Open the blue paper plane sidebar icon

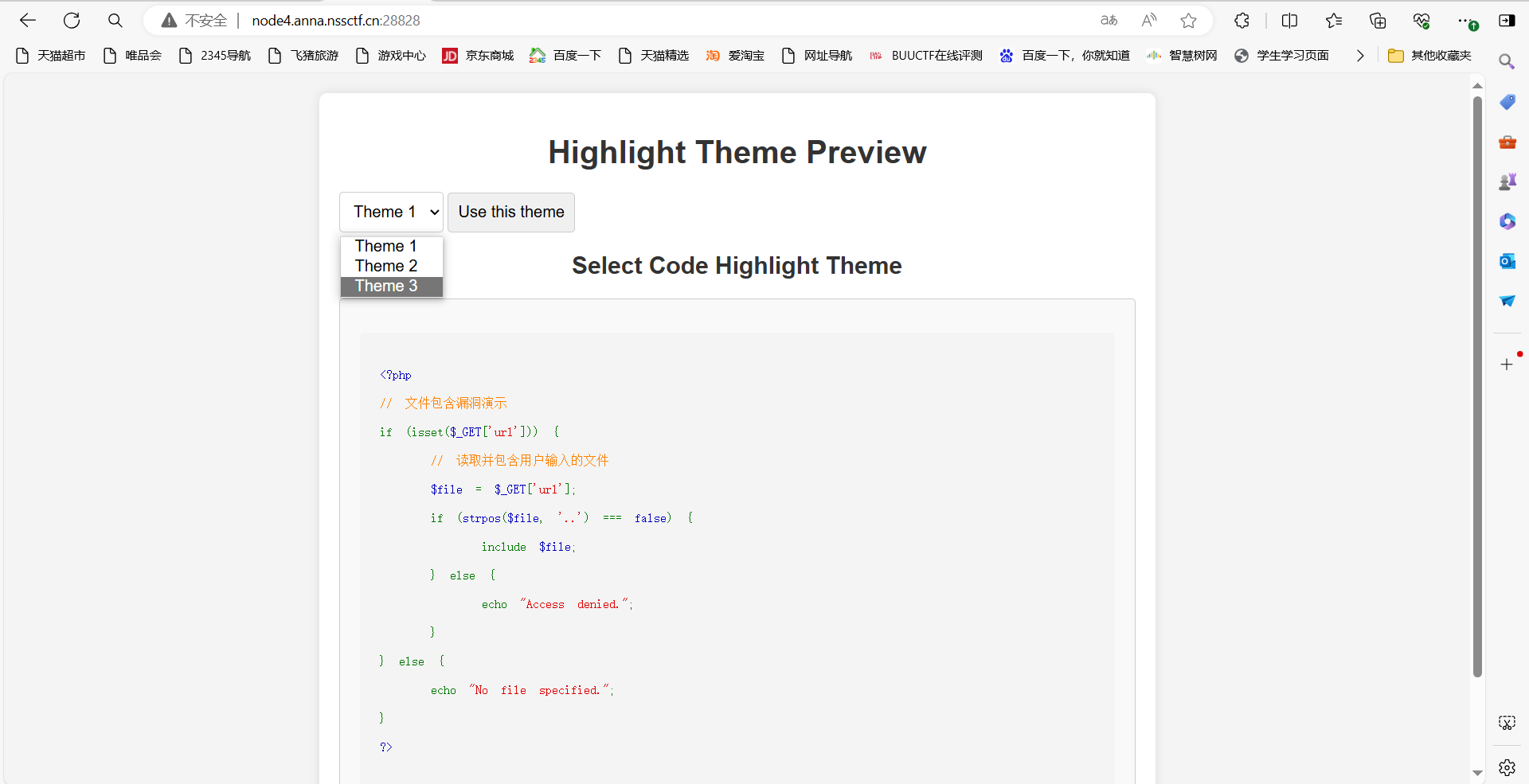click(x=1507, y=301)
